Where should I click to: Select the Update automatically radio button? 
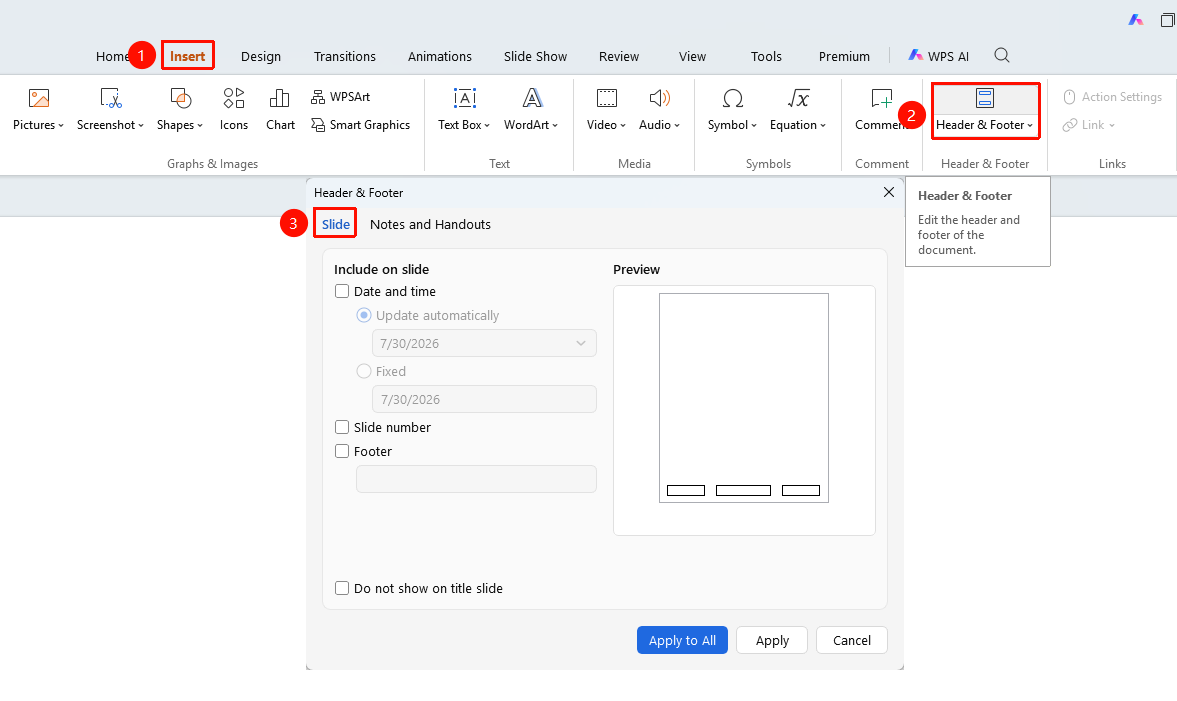(364, 315)
